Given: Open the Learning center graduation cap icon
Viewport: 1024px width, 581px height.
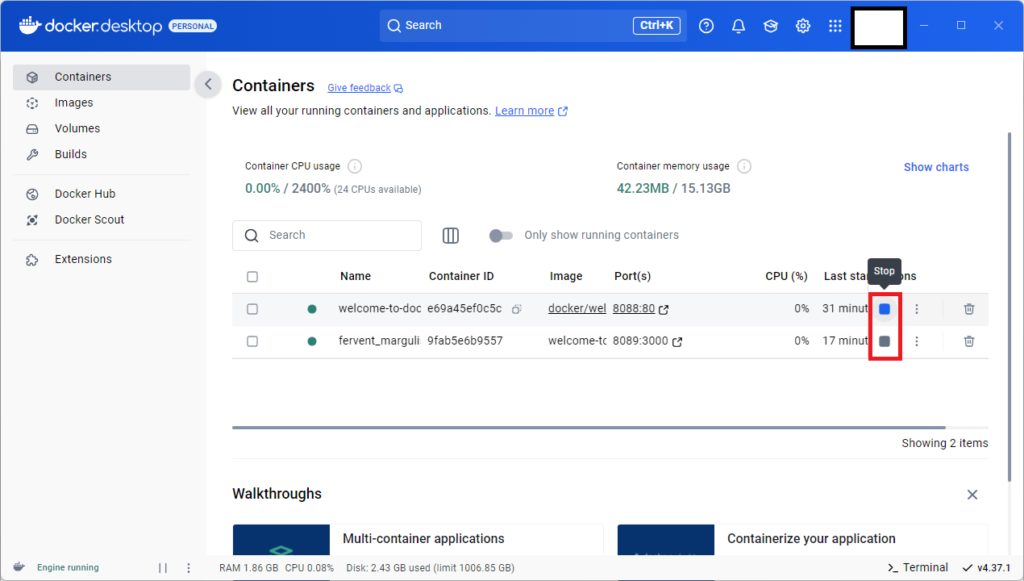Looking at the screenshot, I should [x=771, y=25].
